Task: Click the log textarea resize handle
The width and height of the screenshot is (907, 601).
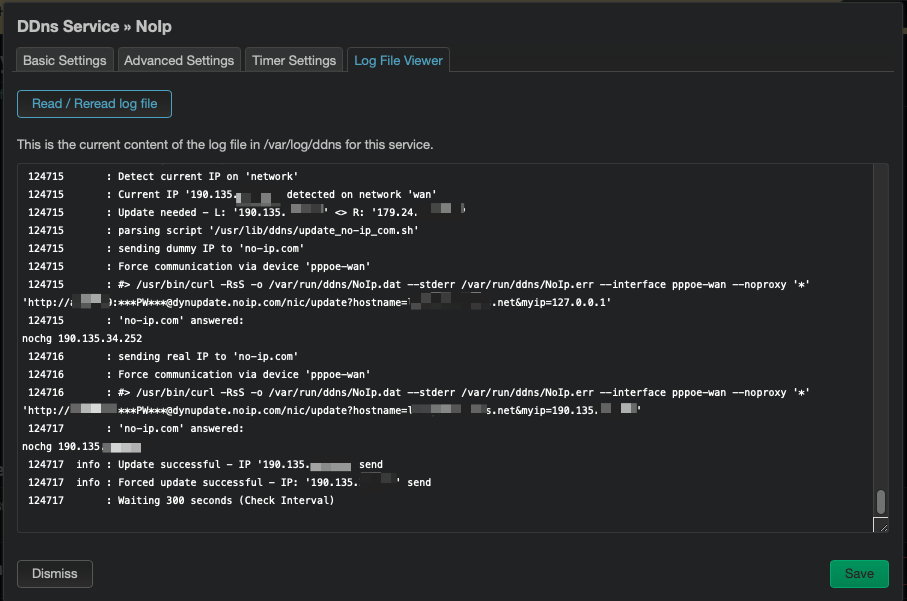Action: click(880, 525)
